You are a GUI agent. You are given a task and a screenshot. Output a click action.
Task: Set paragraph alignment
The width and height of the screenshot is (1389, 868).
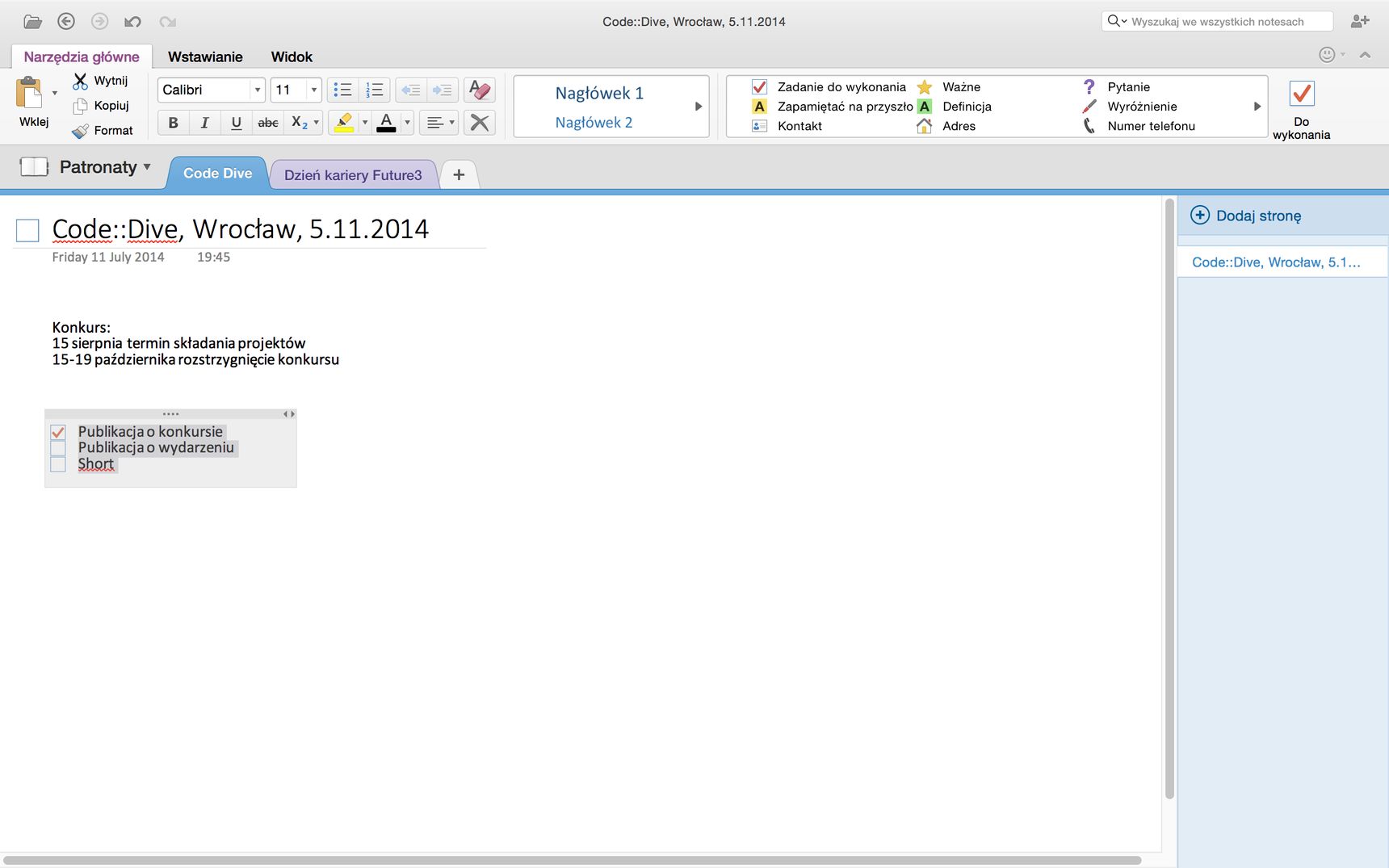click(x=434, y=123)
